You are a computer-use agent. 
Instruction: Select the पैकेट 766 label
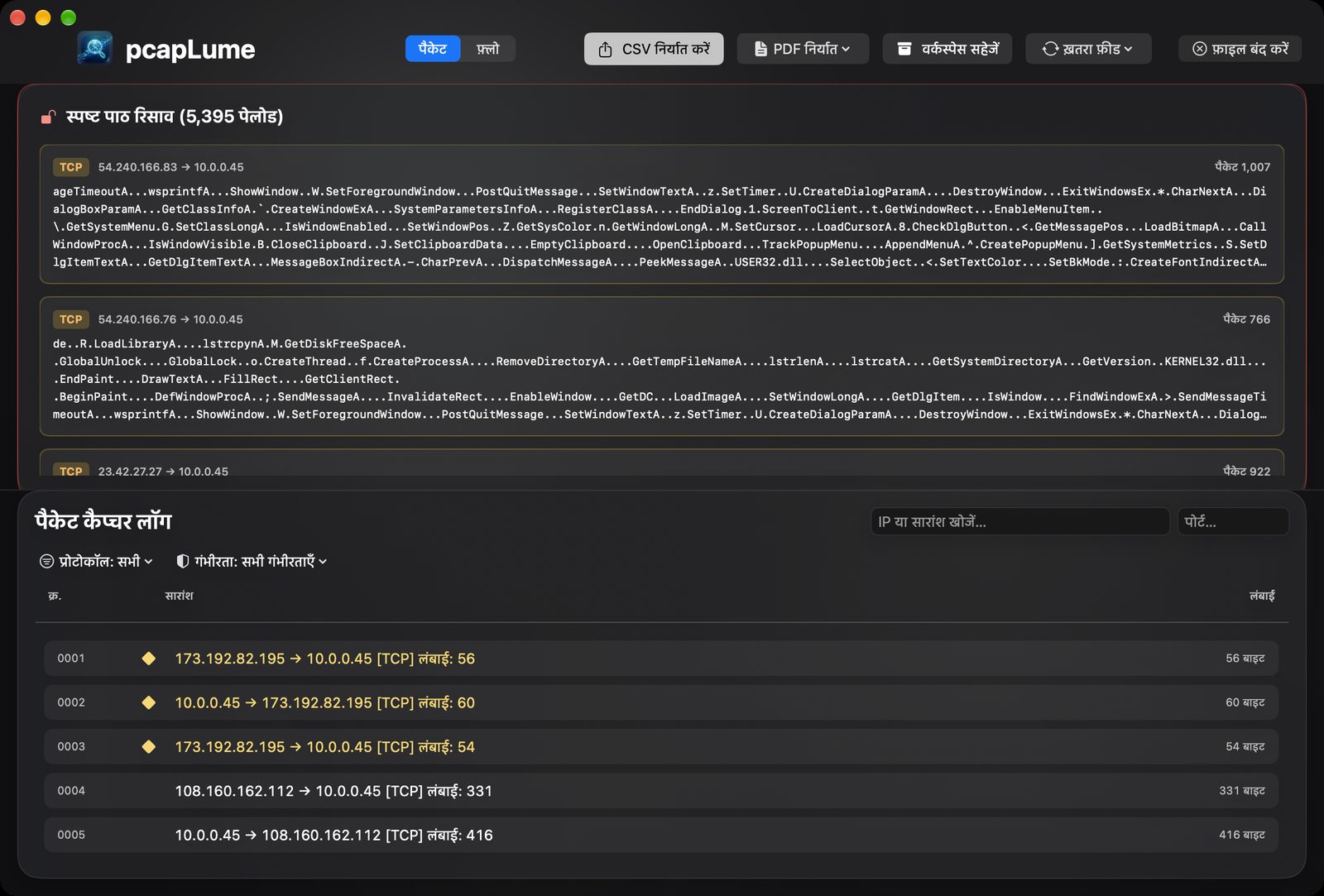1246,319
